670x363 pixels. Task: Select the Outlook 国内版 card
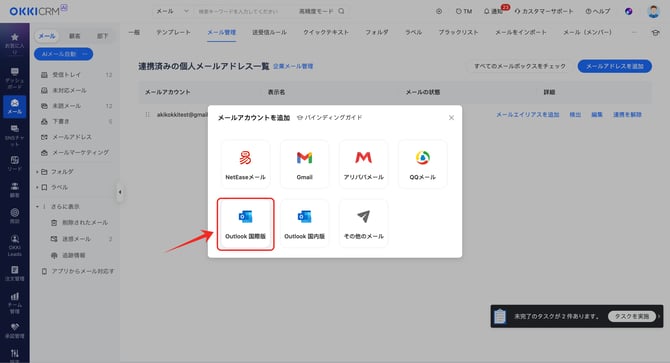pos(304,223)
